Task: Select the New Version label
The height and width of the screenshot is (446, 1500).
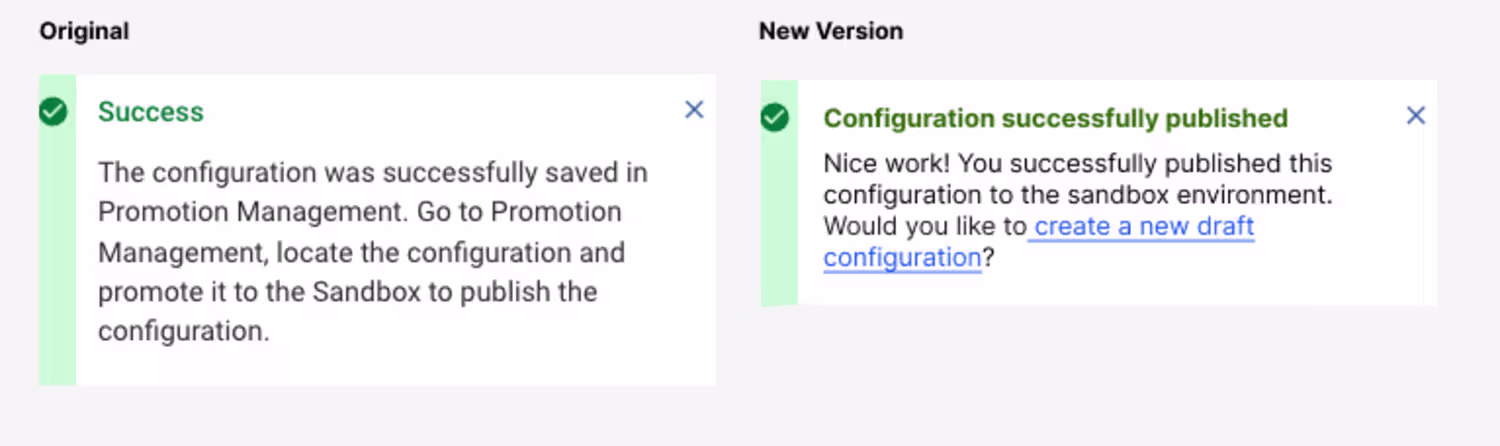Action: tap(830, 32)
